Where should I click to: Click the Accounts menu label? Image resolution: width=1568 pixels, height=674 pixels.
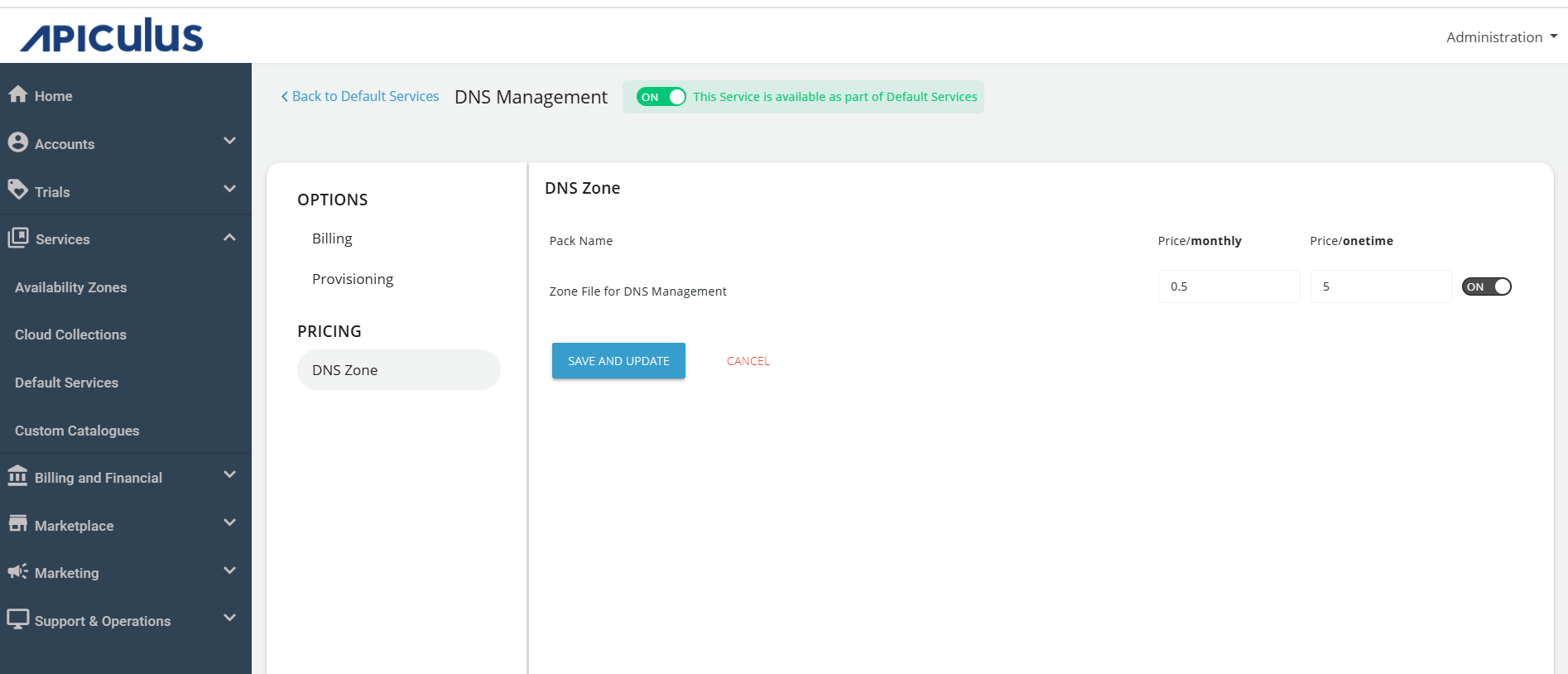point(65,144)
